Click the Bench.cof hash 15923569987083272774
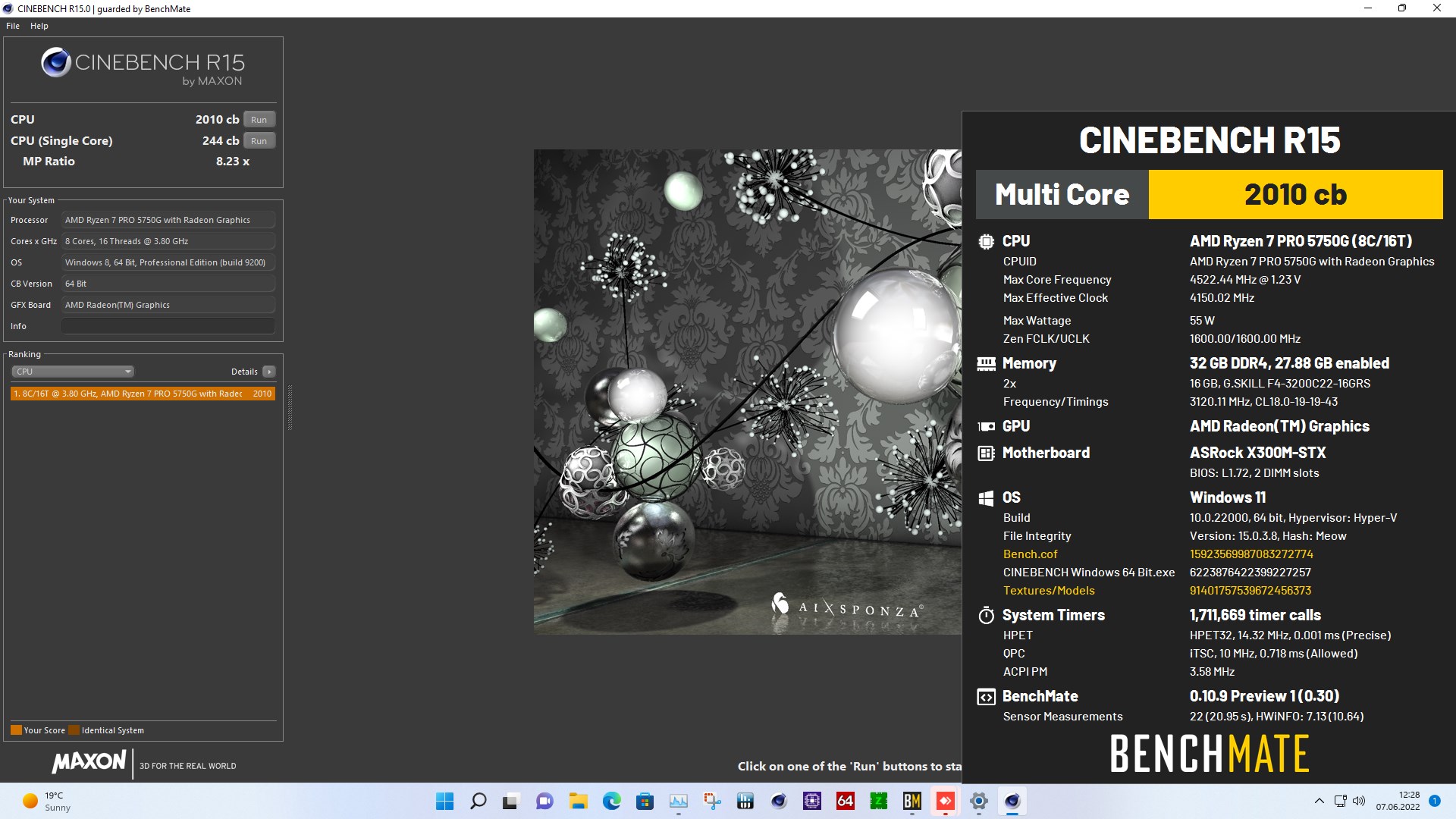Image resolution: width=1456 pixels, height=819 pixels. point(1251,554)
